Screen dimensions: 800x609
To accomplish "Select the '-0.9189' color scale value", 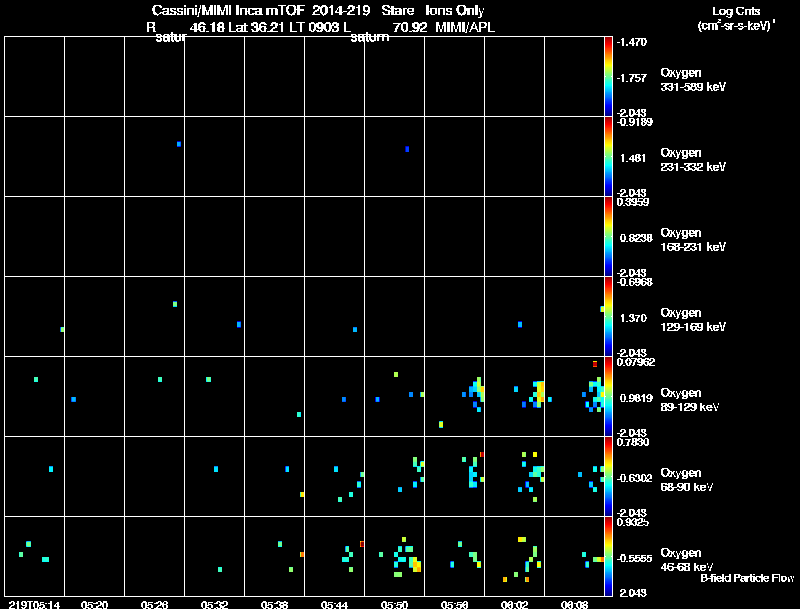I will (634, 122).
